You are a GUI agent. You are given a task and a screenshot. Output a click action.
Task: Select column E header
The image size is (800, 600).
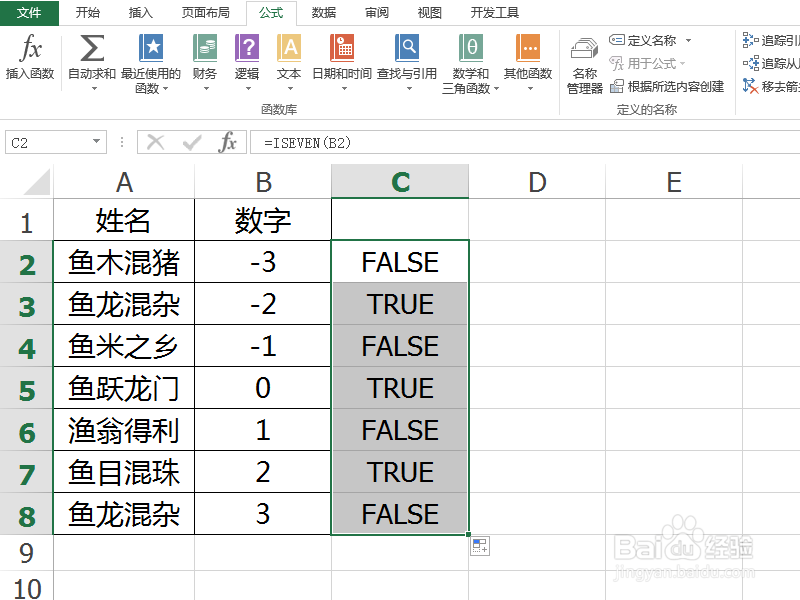point(674,182)
